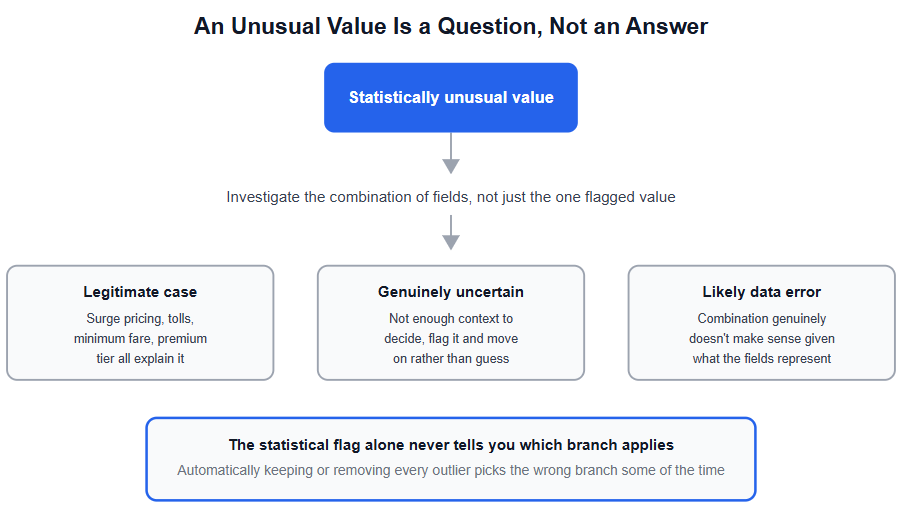The height and width of the screenshot is (510, 905).
Task: Click the blue Statistically unusual value box
Action: click(451, 98)
